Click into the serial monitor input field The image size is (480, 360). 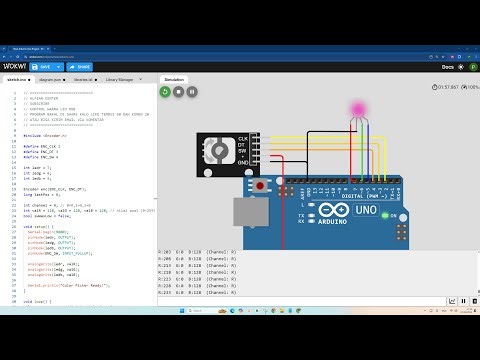pos(302,301)
